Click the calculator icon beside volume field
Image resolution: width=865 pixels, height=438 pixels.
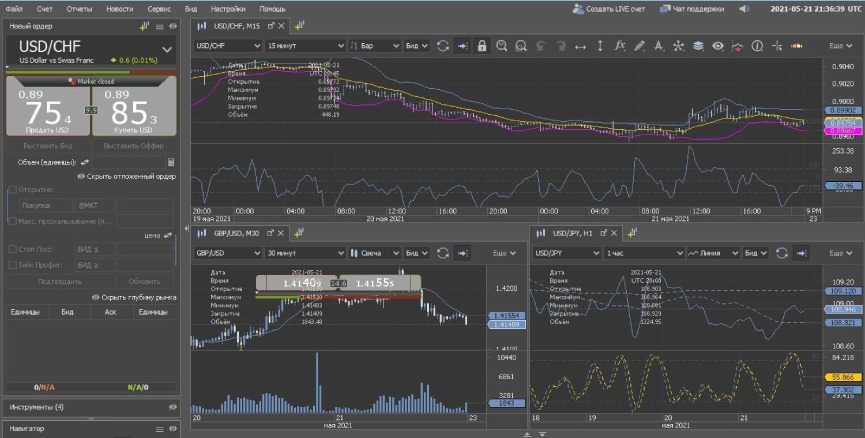tap(171, 162)
